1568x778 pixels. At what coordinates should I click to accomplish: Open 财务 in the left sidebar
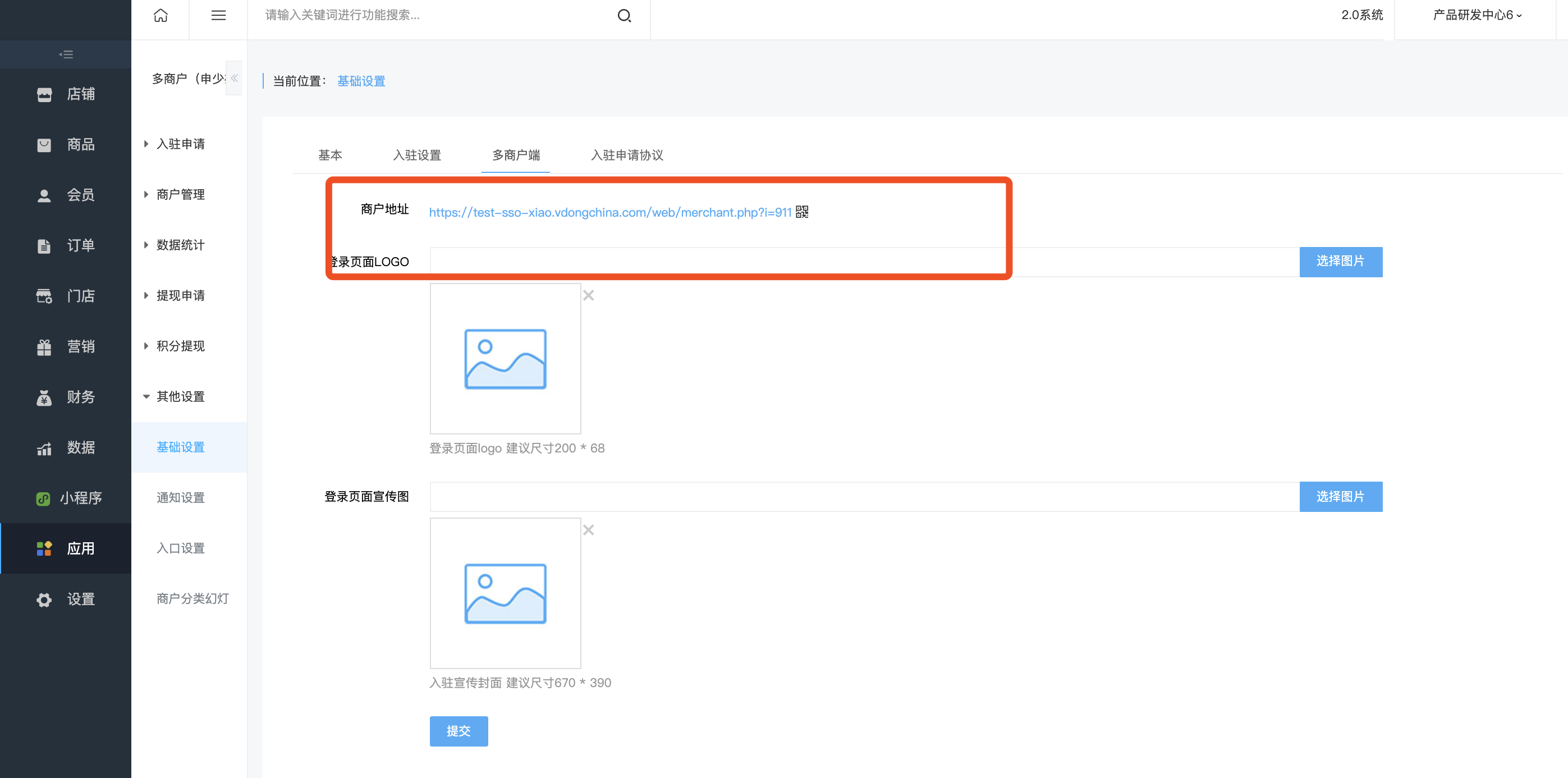click(66, 397)
